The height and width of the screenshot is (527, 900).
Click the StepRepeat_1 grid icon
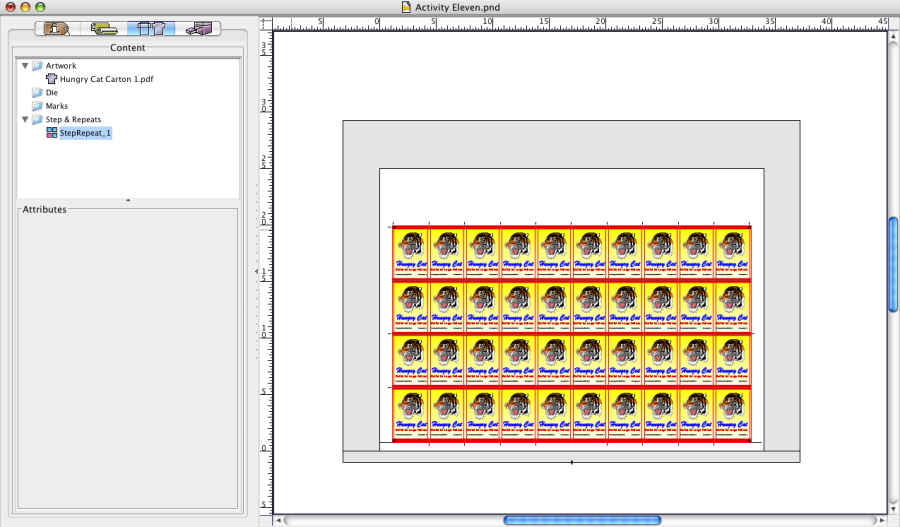(x=52, y=133)
